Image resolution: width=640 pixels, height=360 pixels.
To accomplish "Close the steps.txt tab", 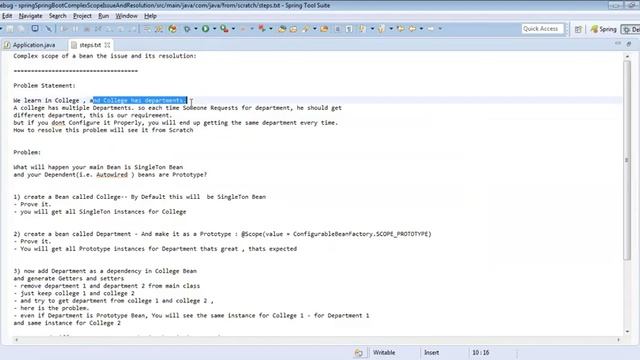I will (107, 45).
